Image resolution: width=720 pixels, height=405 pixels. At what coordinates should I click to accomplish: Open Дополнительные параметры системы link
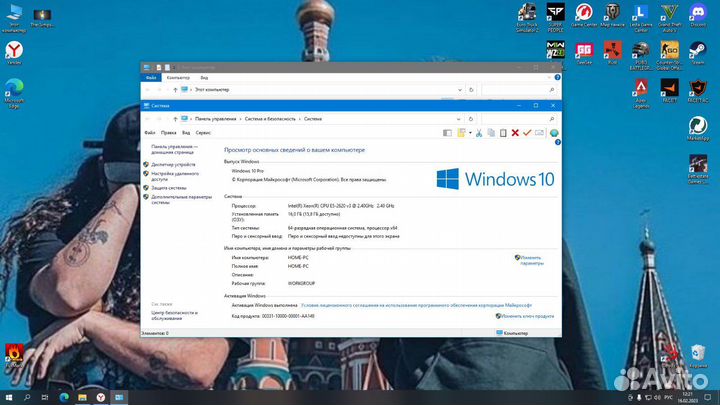(x=181, y=199)
